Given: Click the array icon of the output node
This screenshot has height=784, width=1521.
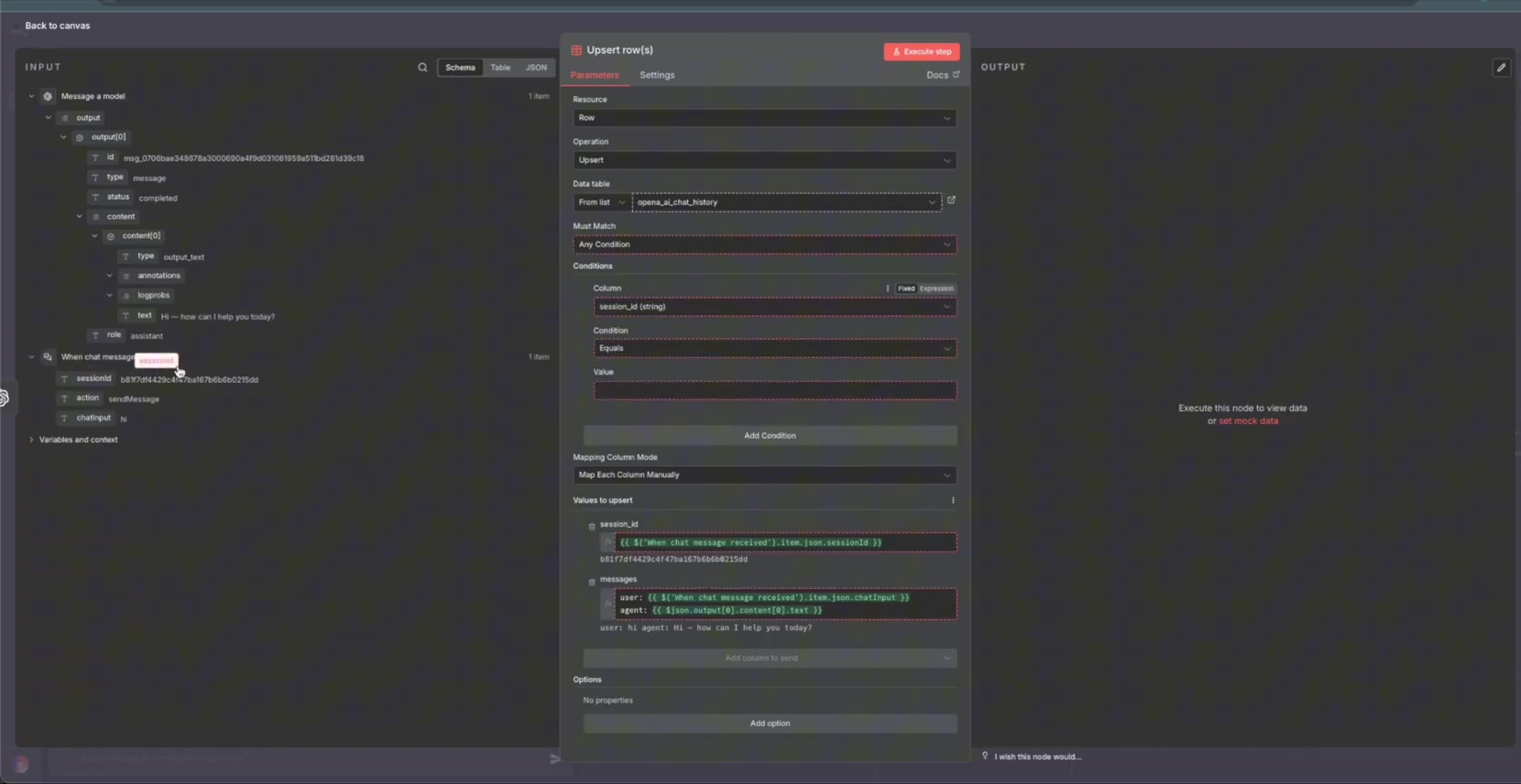Looking at the screenshot, I should coord(64,118).
